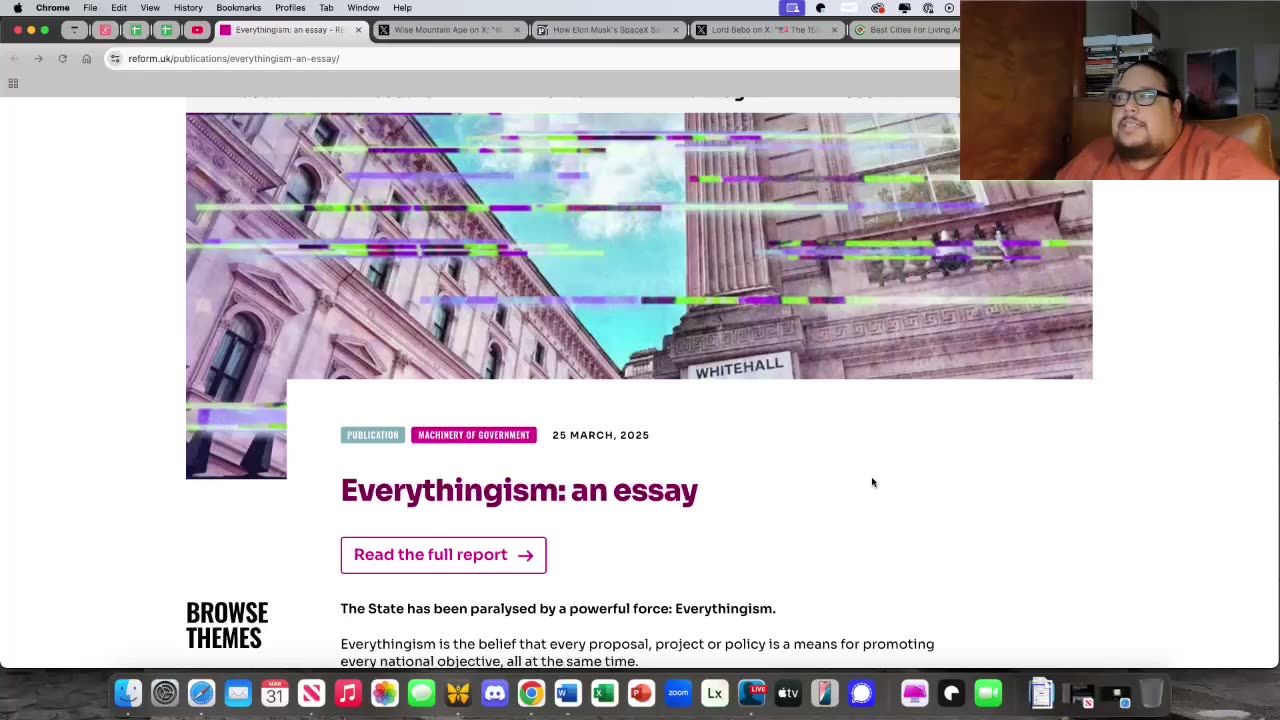The image size is (1280, 720).
Task: Switch to Best Cities For Living tab
Action: pyautogui.click(x=905, y=30)
